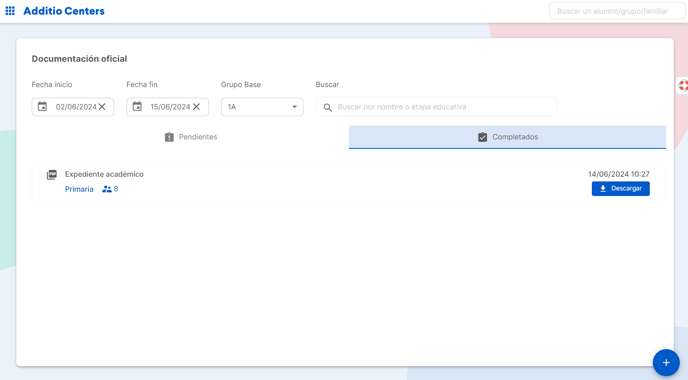Focus the Buscar por nombre search field

point(436,107)
